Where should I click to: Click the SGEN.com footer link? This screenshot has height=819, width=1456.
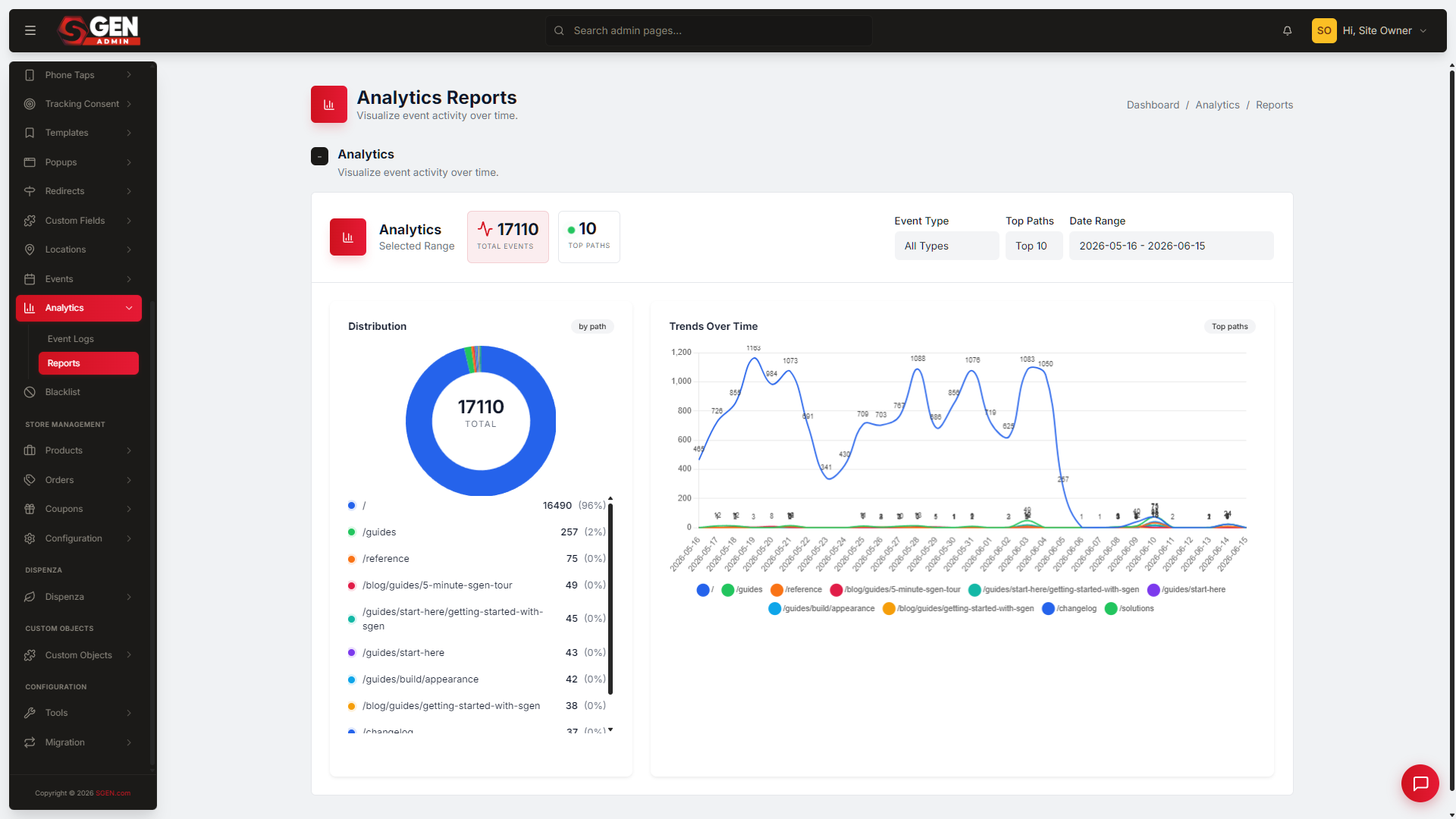point(113,793)
